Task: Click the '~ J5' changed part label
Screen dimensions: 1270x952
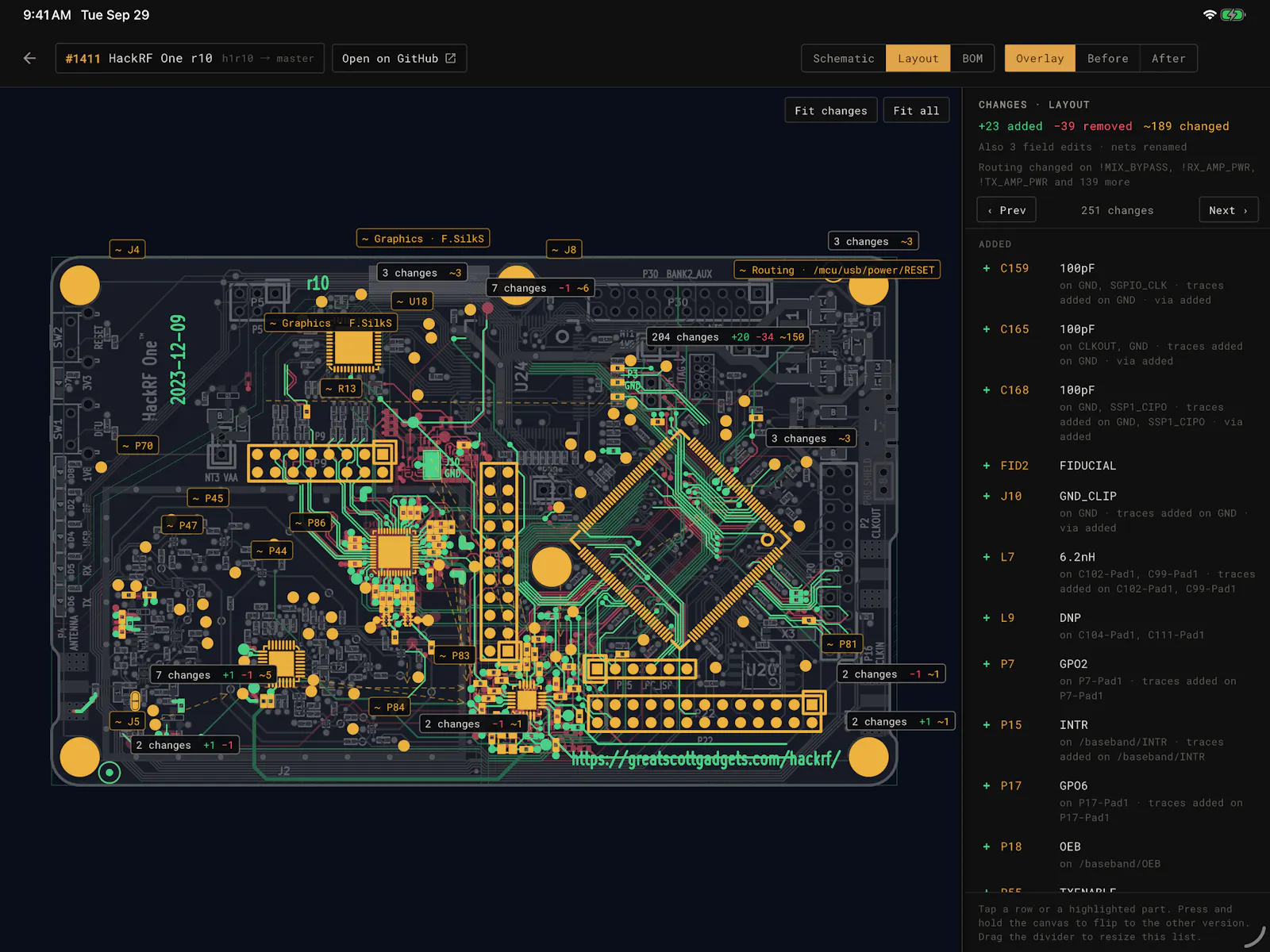Action: tap(127, 721)
